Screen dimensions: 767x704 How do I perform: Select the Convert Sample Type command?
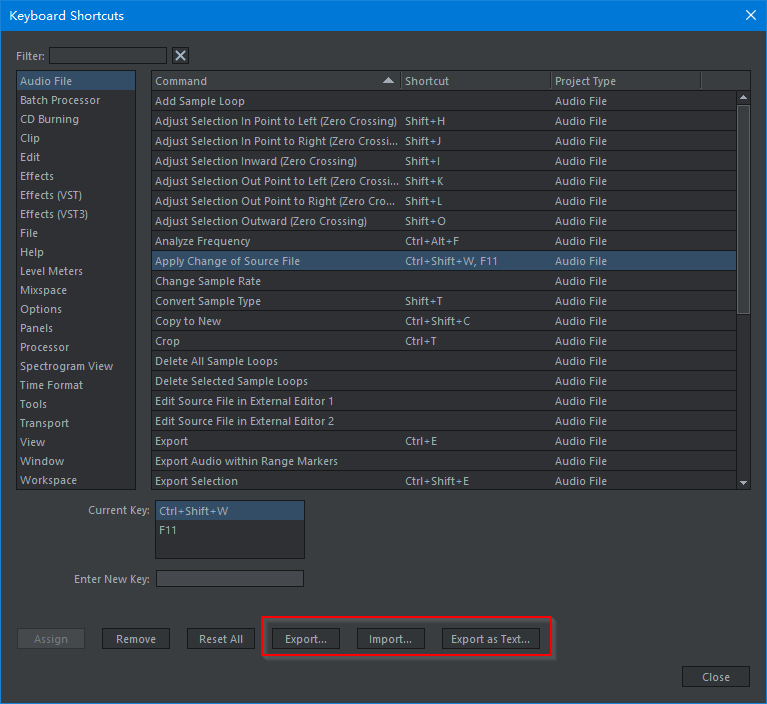[x=275, y=301]
